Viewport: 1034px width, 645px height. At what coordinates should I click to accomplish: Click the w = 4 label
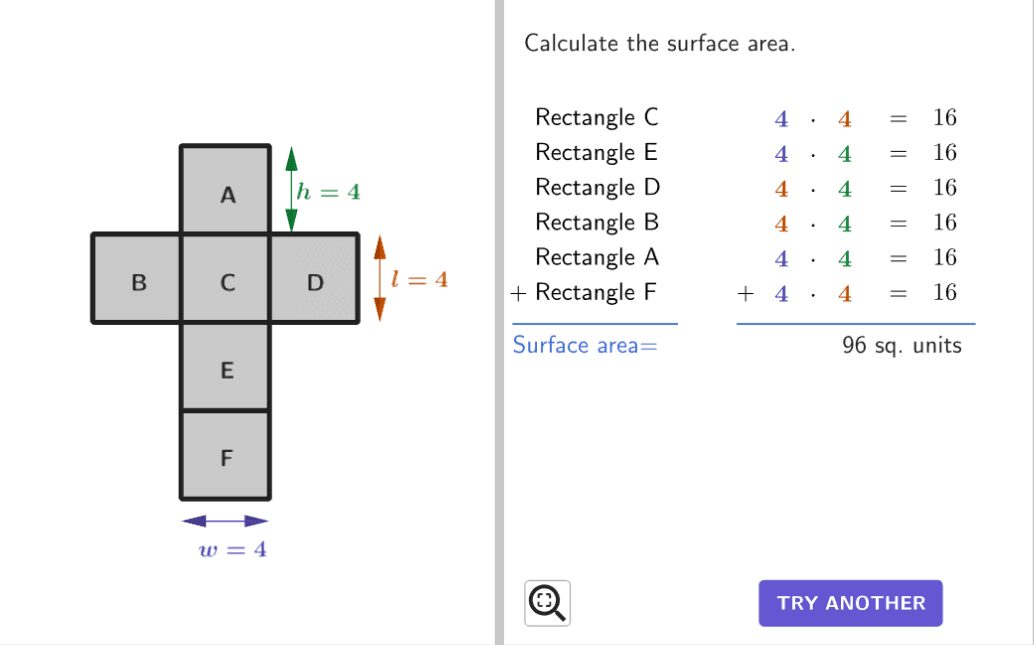[x=233, y=550]
